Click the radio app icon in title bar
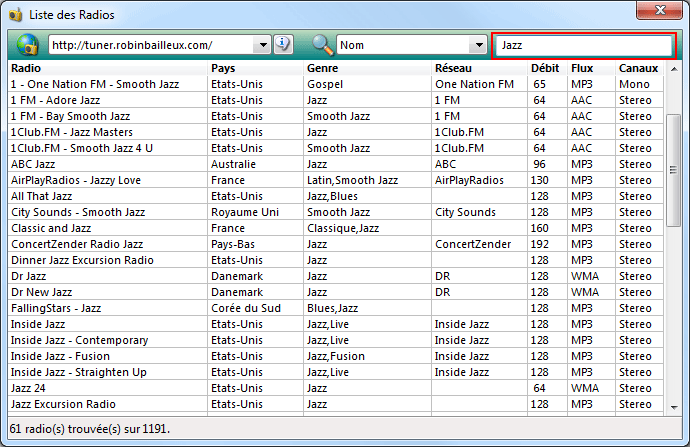The width and height of the screenshot is (690, 447). [15, 15]
